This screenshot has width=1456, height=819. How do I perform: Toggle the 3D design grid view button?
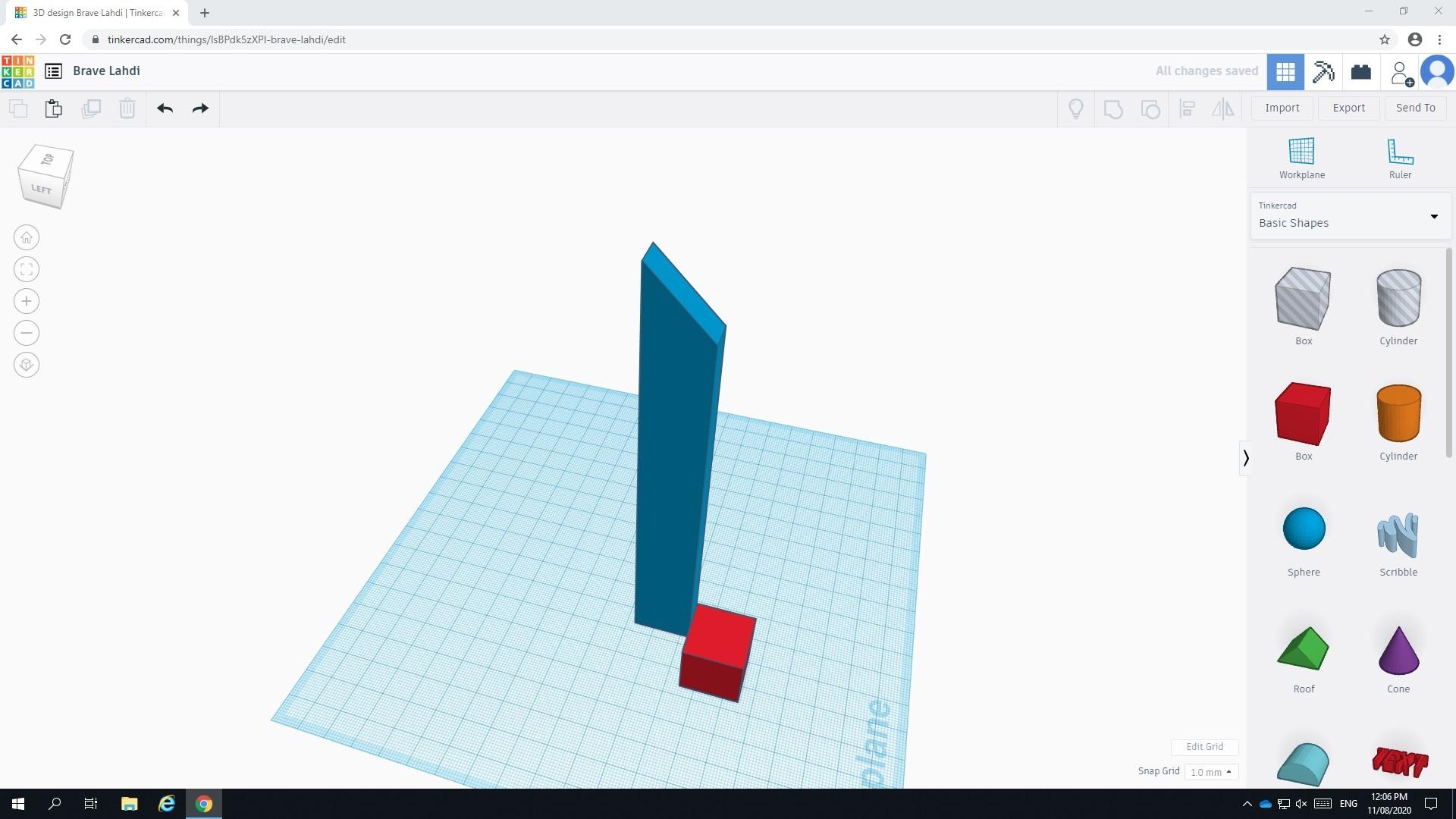click(x=1285, y=72)
